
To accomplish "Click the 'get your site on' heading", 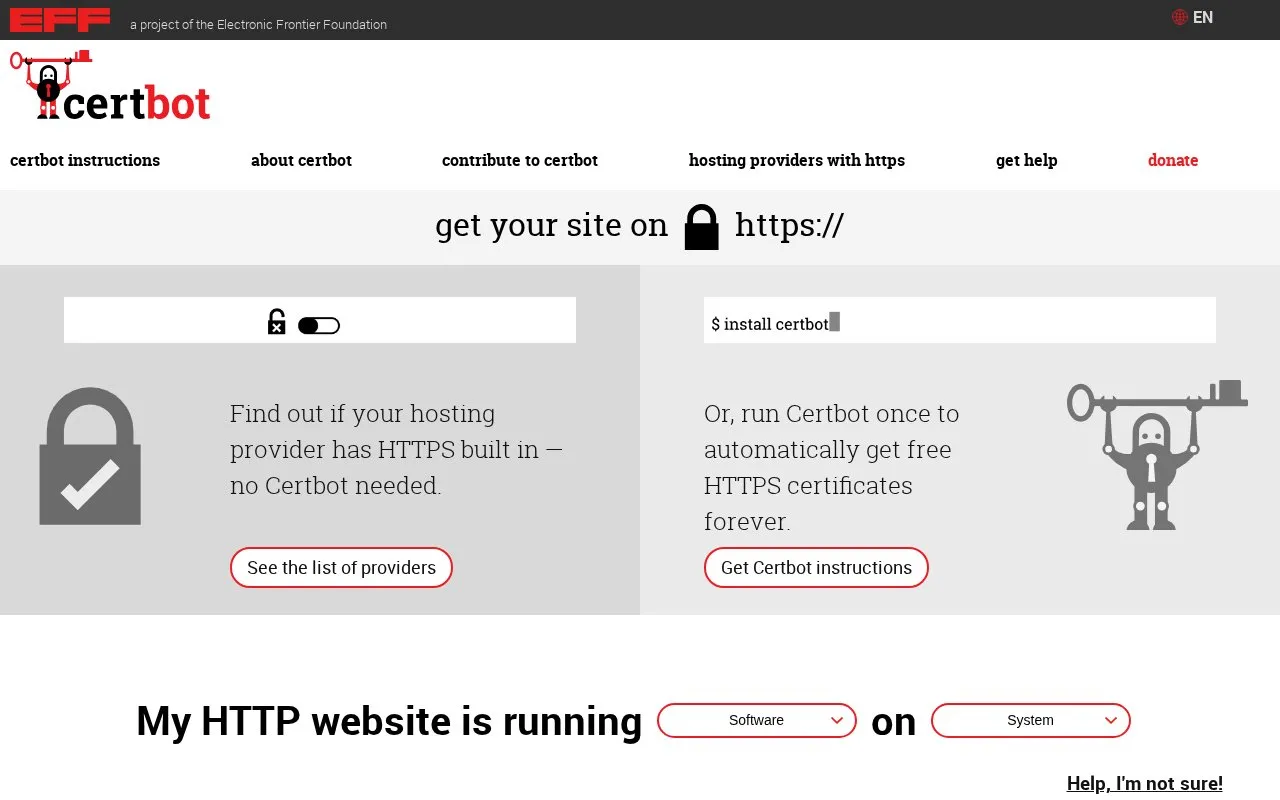I will (x=551, y=225).
